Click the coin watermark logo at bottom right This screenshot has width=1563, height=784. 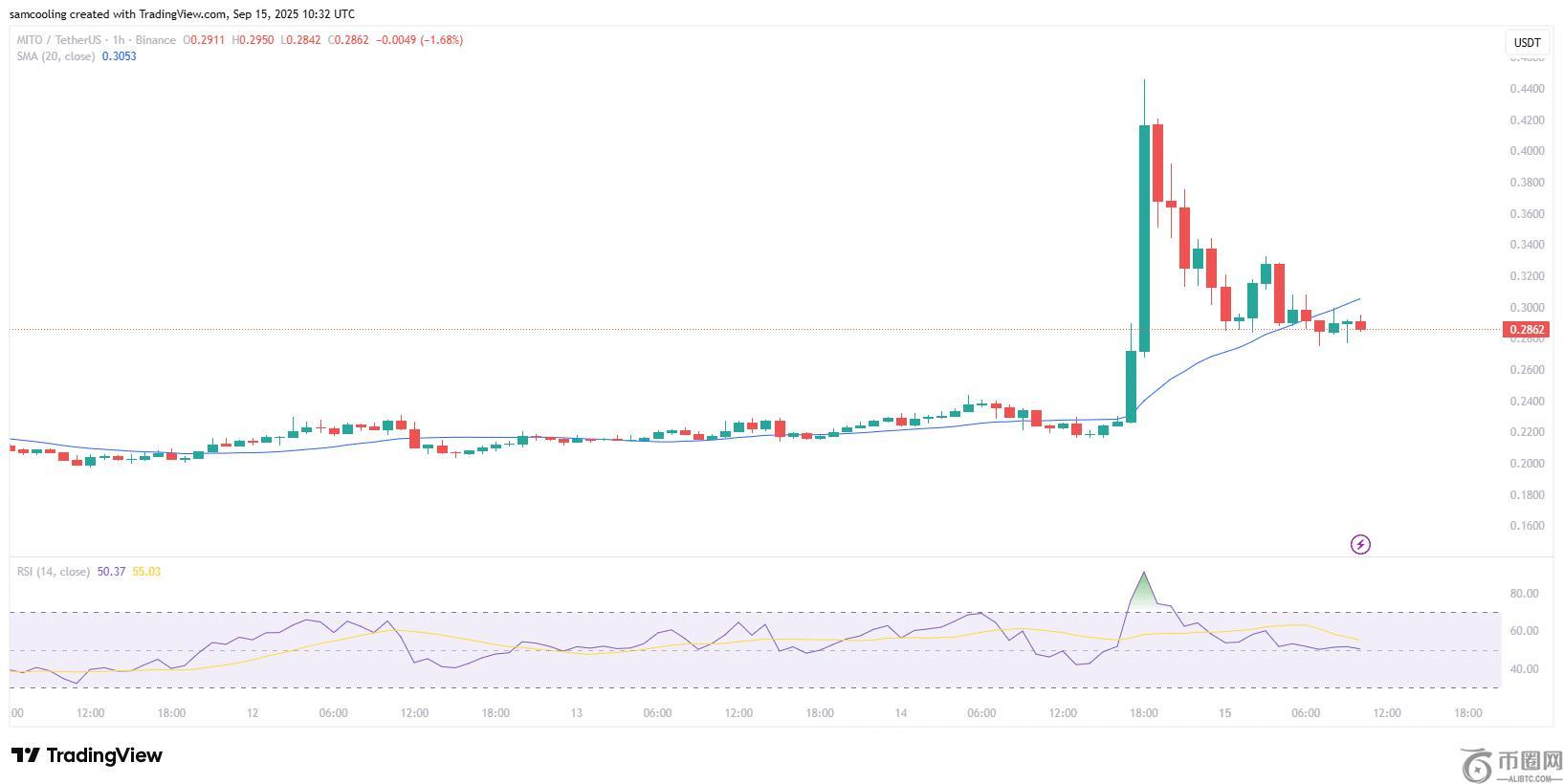click(x=1478, y=764)
